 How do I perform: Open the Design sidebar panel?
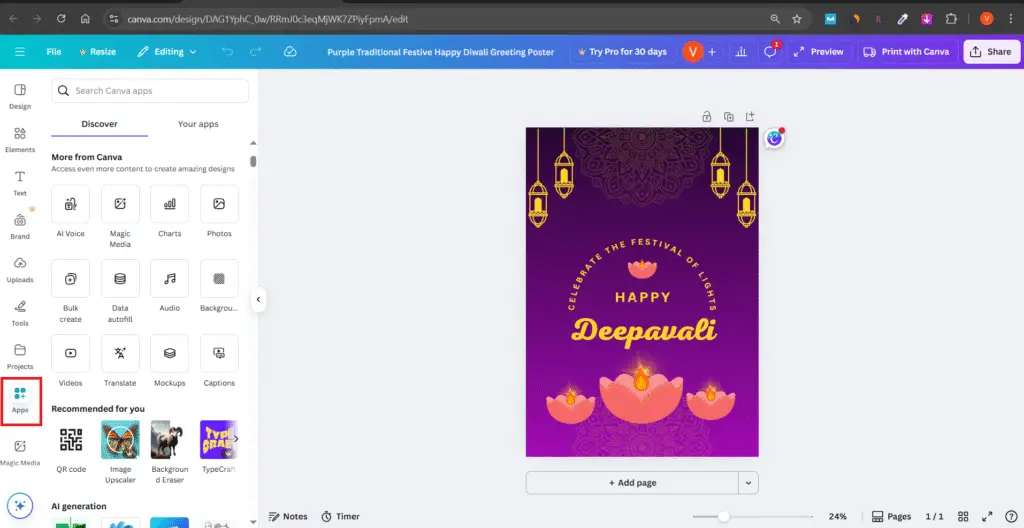pyautogui.click(x=20, y=96)
